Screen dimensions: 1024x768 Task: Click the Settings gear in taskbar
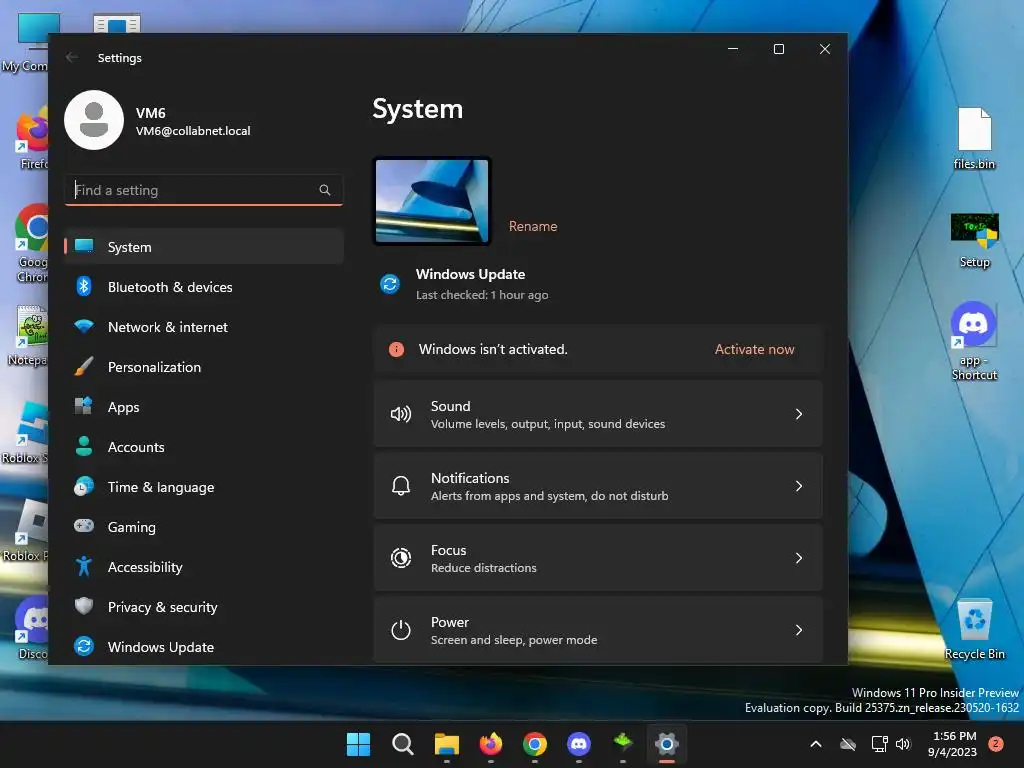point(666,744)
